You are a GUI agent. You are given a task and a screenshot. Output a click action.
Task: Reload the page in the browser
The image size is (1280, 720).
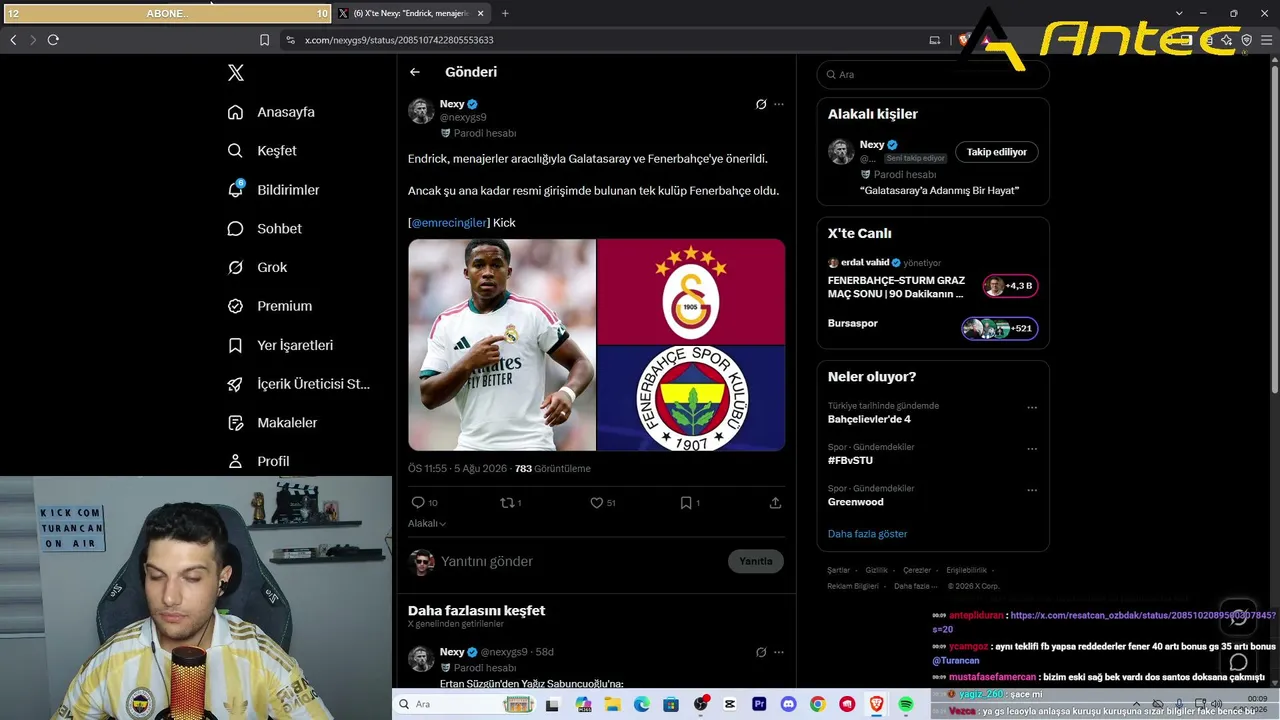pos(53,40)
